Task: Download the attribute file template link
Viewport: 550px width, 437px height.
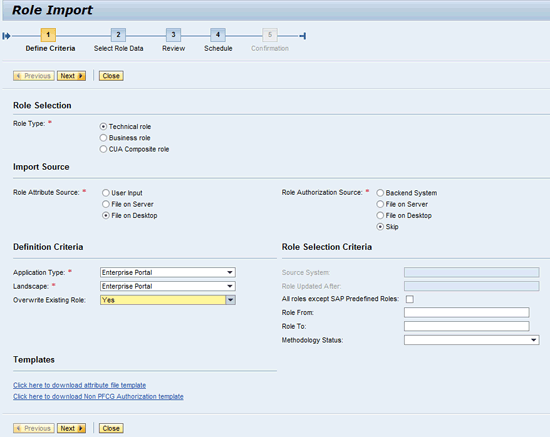Action: (x=80, y=385)
